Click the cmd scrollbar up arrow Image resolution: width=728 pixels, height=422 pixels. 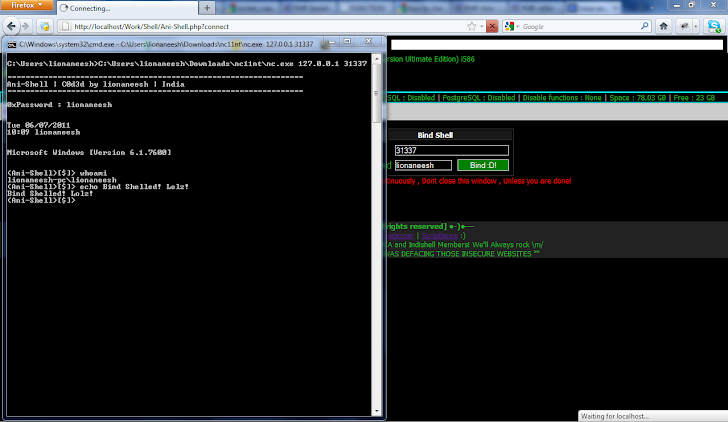377,59
